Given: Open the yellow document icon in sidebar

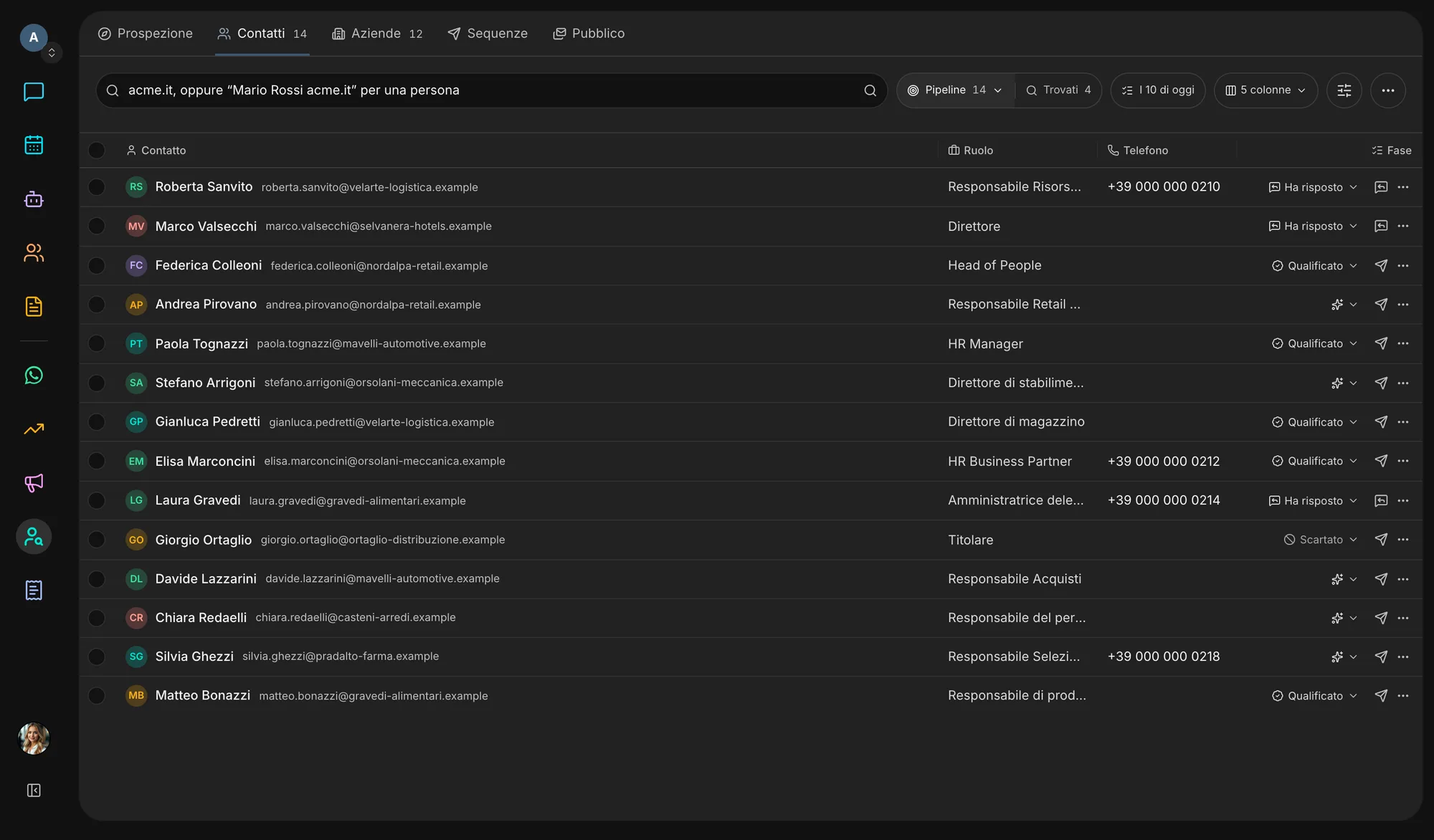Looking at the screenshot, I should click(34, 307).
